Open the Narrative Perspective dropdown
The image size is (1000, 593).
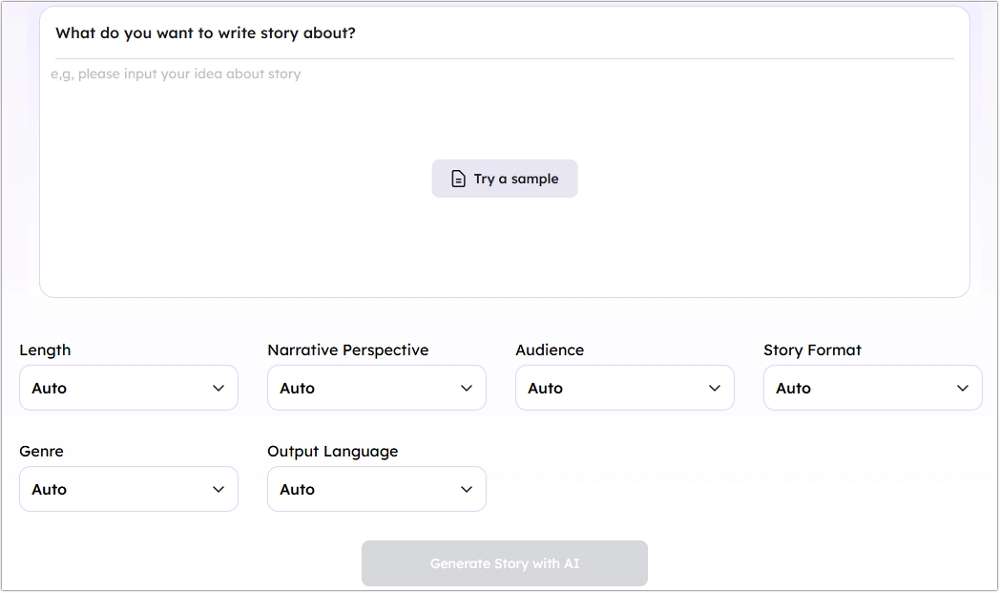376,388
